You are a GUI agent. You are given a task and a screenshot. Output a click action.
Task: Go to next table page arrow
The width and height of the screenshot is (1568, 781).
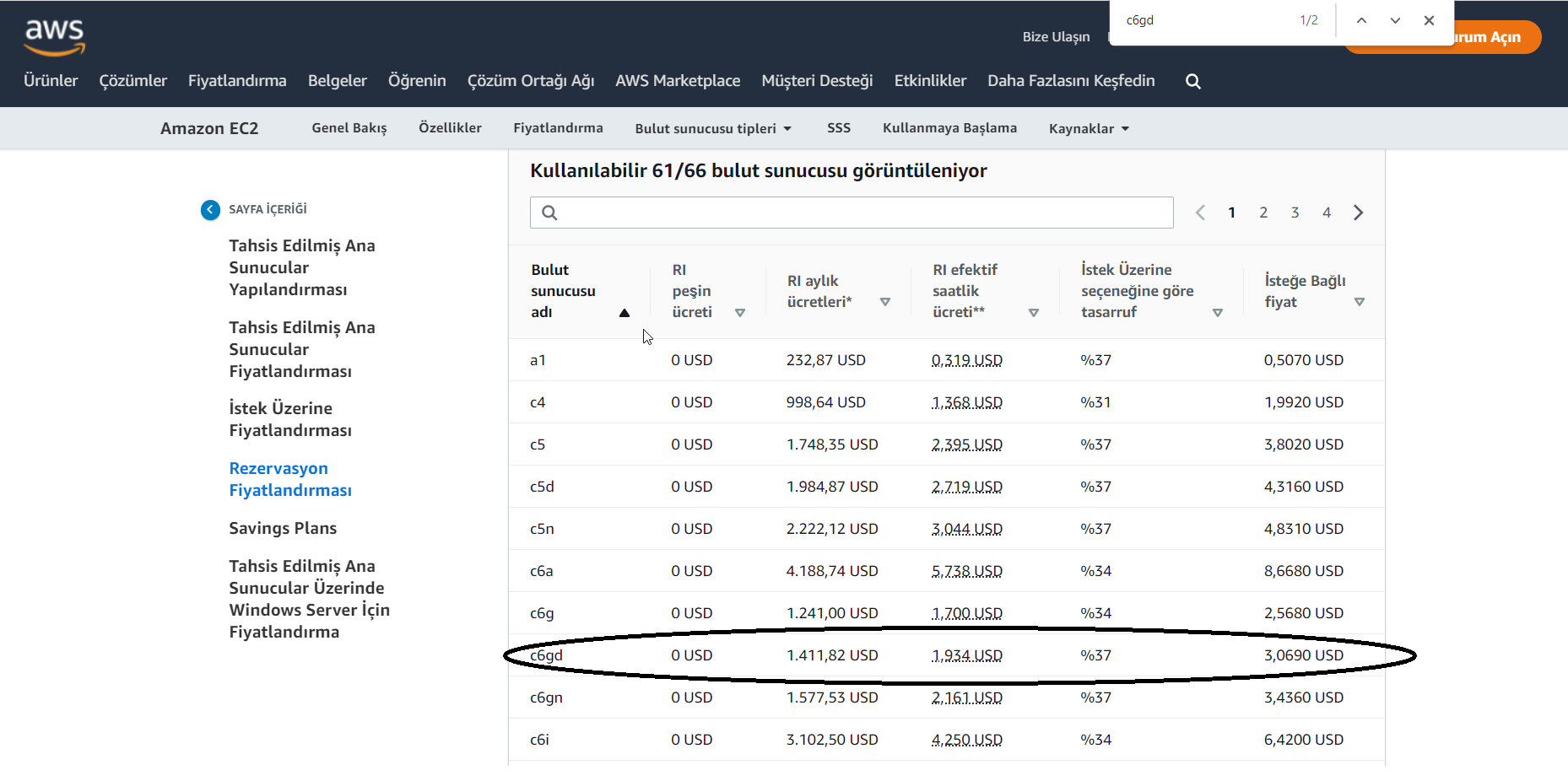pyautogui.click(x=1358, y=213)
